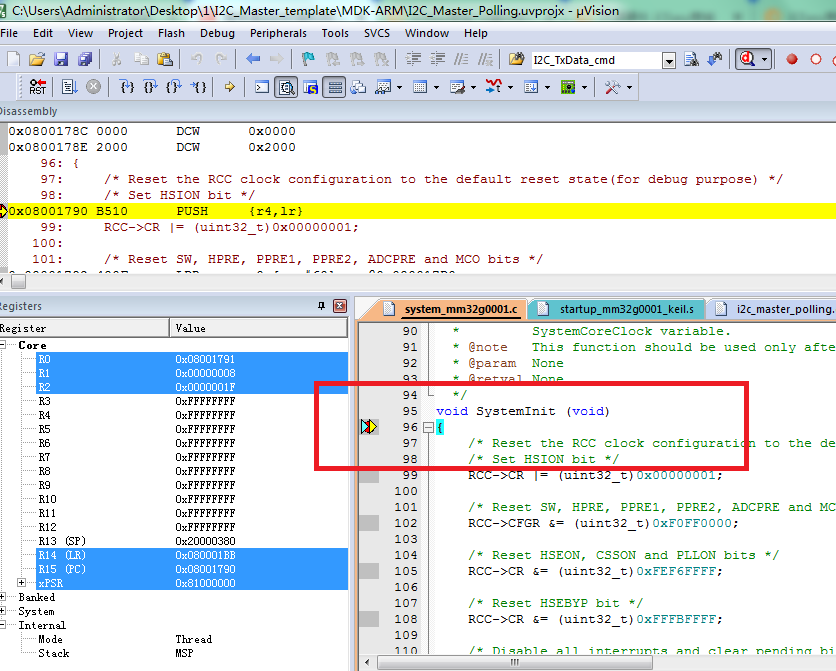836x671 pixels.
Task: Toggle the Disassembly Window button
Action: coord(286,87)
